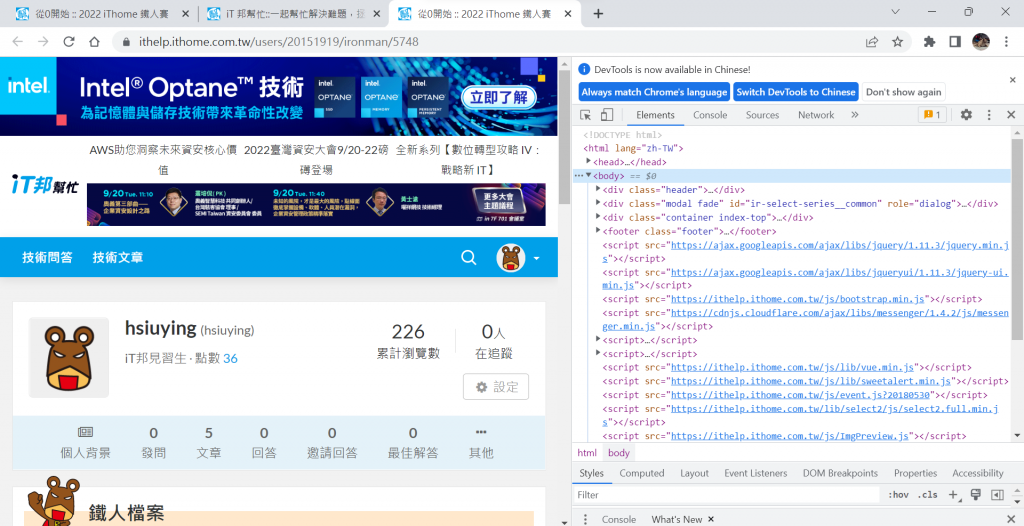The width and height of the screenshot is (1024, 526).
Task: Open the 5 文章 articles count
Action: [x=209, y=442]
